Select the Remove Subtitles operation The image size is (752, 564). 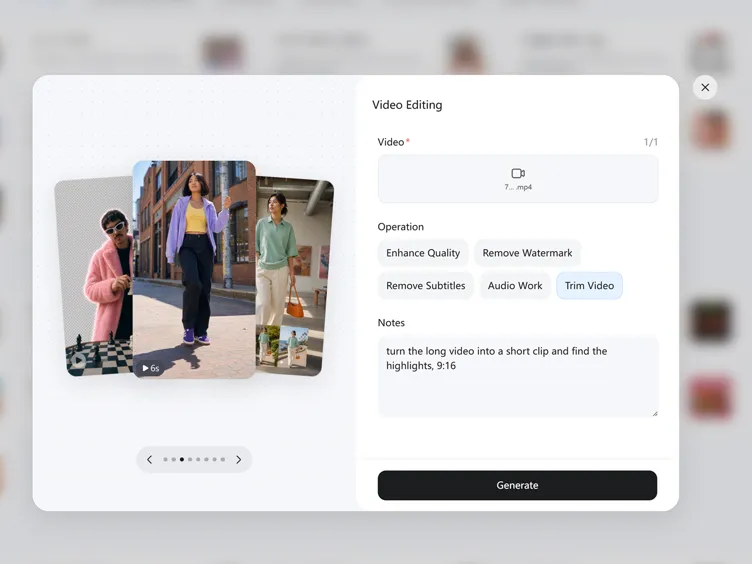point(425,285)
